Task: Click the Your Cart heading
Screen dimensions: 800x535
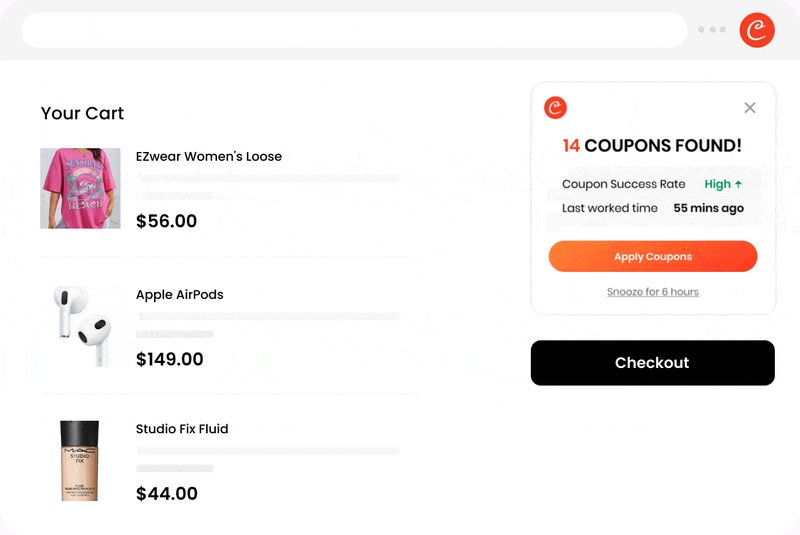Action: pyautogui.click(x=82, y=113)
